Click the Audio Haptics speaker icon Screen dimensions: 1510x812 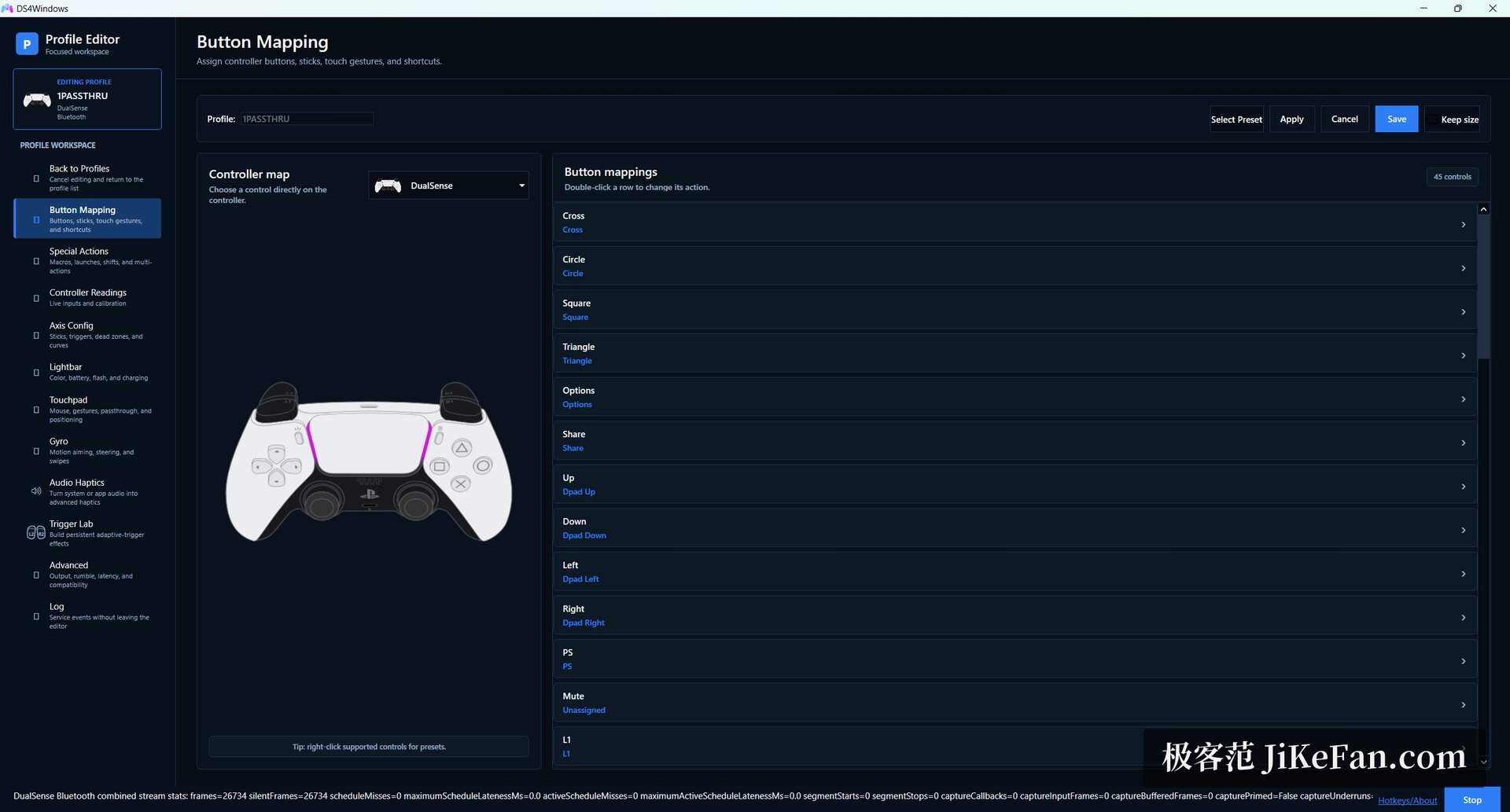pos(36,491)
